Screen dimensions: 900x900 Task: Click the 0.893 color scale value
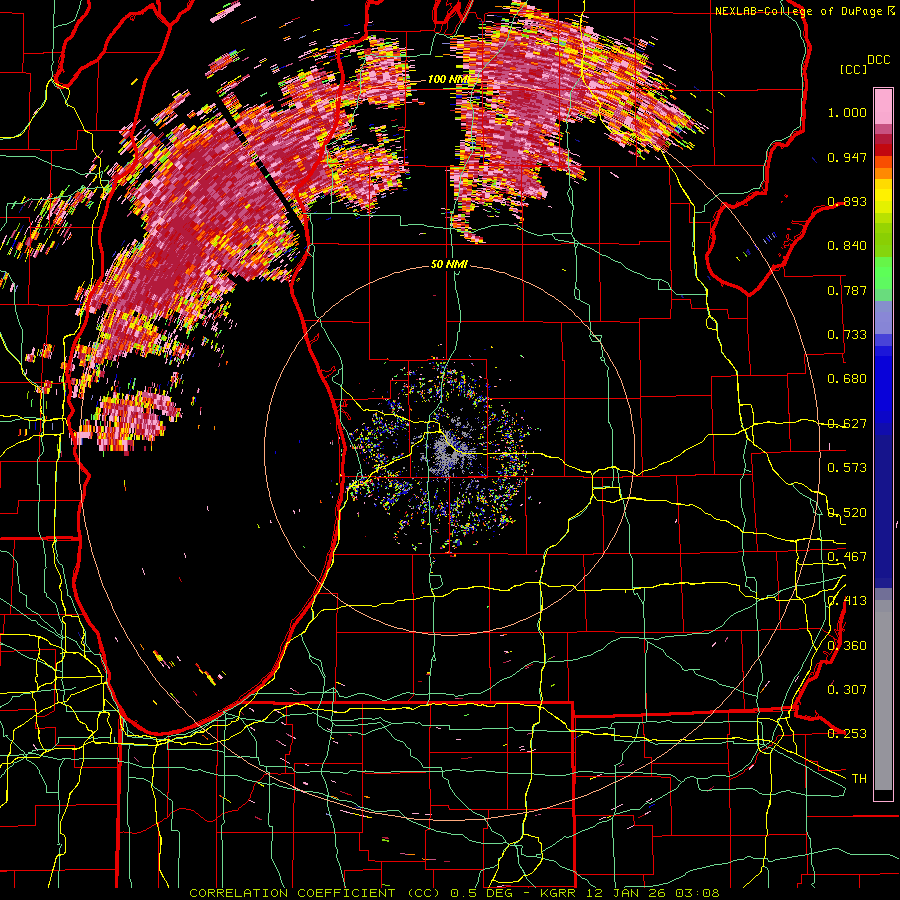point(847,201)
